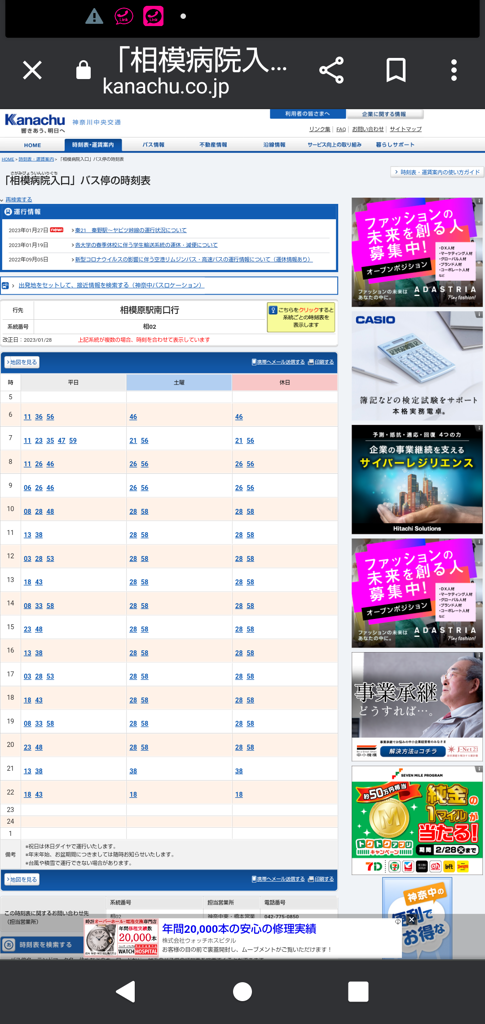This screenshot has height=1024, width=485.
Task: Bookmark this timetable page
Action: 396,70
